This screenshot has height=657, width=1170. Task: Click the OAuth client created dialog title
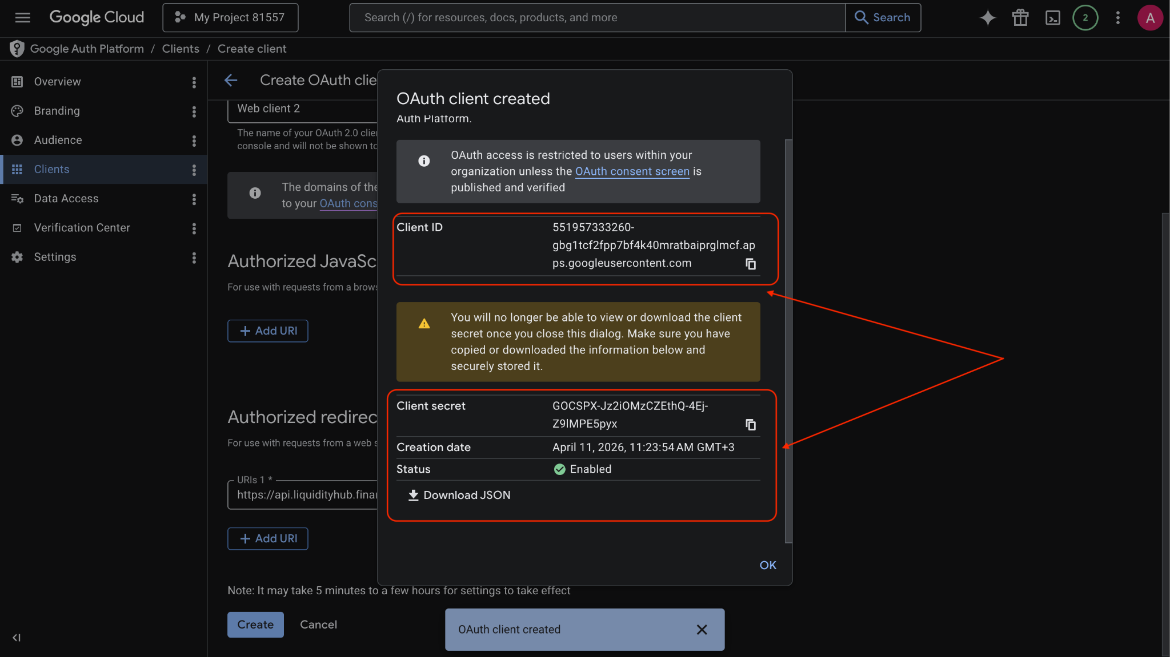(473, 99)
